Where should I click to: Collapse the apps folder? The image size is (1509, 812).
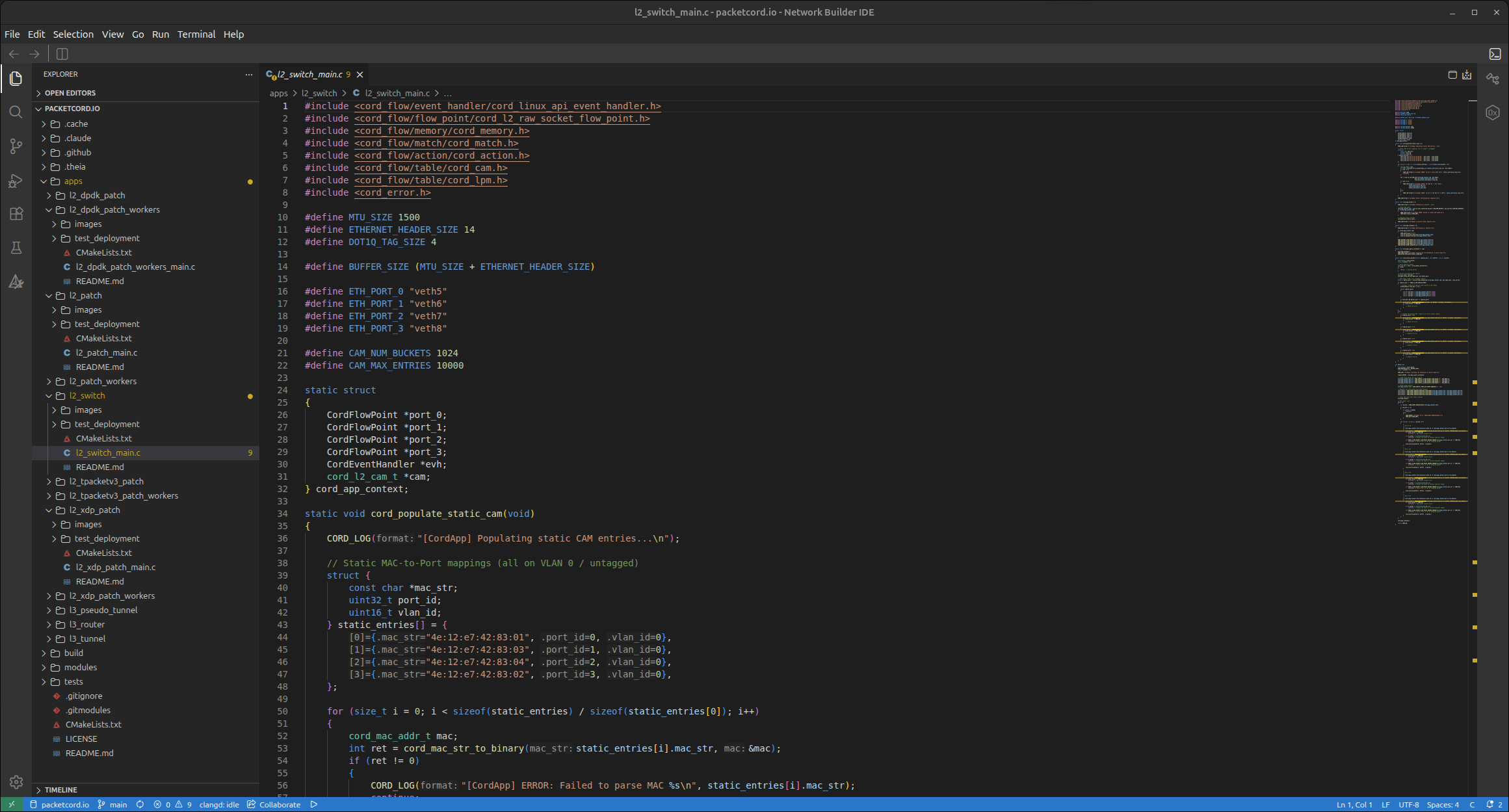146,181
